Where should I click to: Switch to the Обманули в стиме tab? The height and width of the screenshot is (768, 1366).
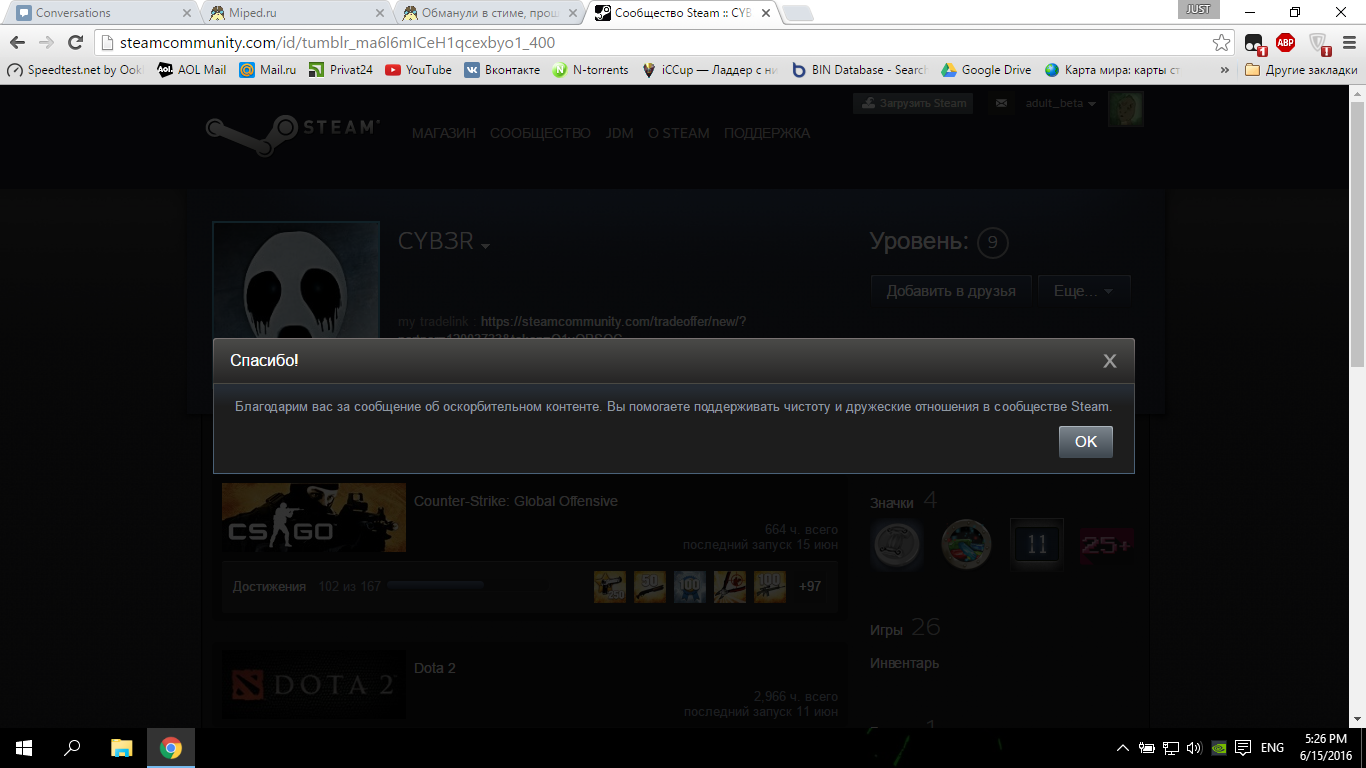tap(488, 13)
